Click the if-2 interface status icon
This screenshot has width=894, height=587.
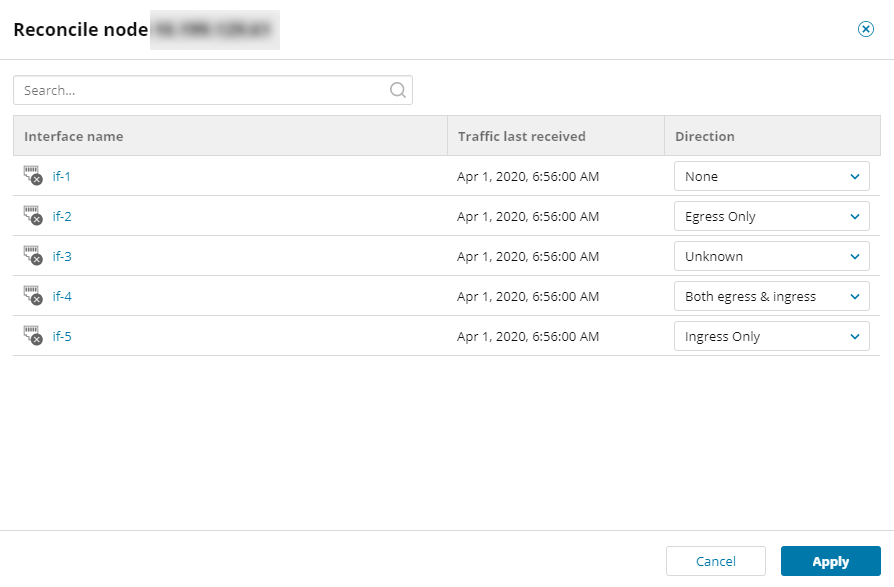(33, 217)
